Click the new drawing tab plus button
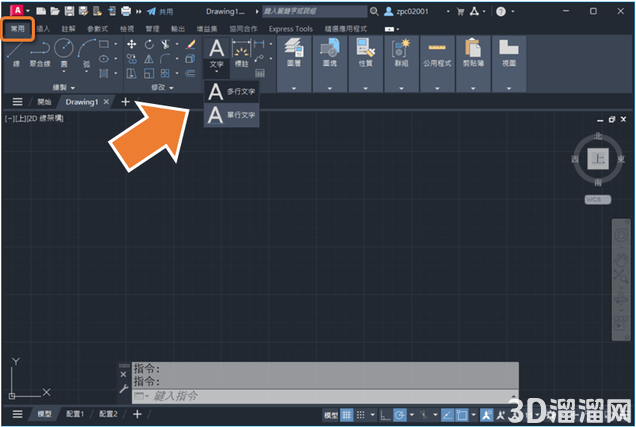Screen dimensions: 636x427 point(125,102)
